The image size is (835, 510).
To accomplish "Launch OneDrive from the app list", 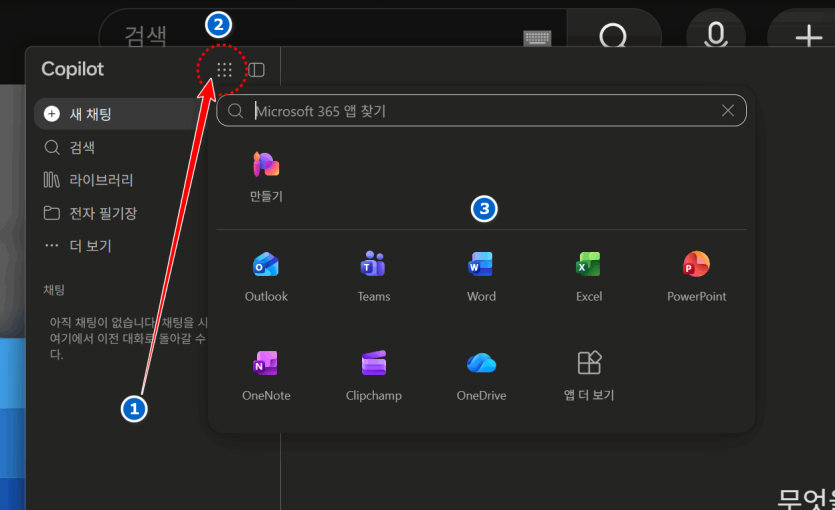I will pos(481,375).
